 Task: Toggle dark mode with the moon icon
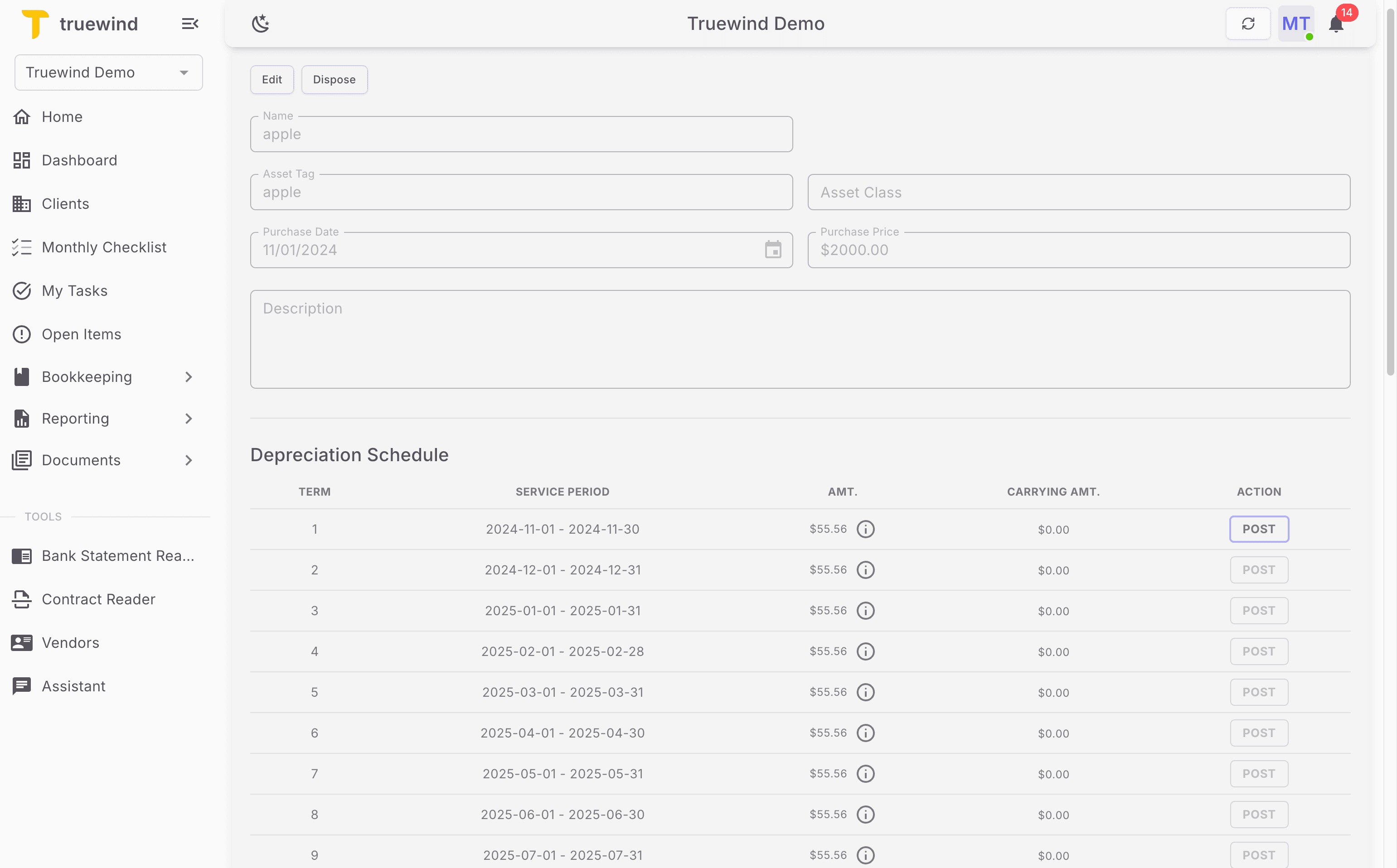click(x=261, y=24)
